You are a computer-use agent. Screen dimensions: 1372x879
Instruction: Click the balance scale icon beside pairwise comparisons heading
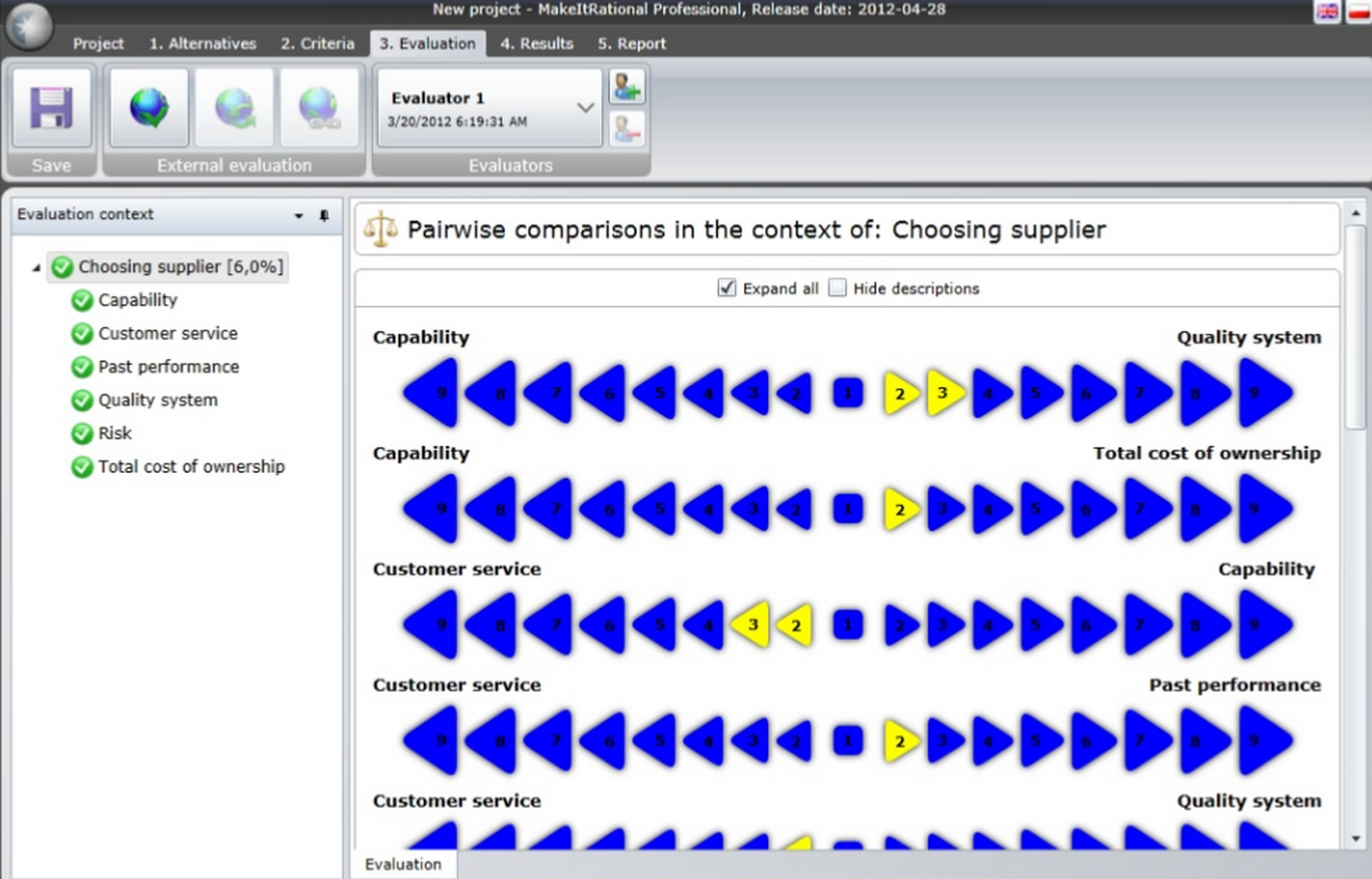[x=382, y=228]
